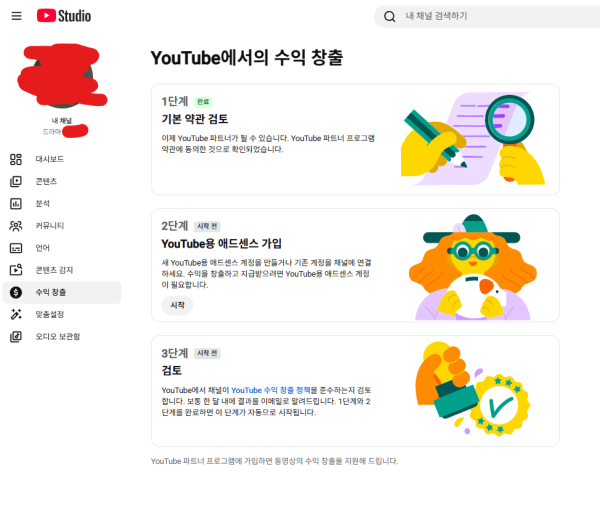Click the channel avatar thumbnail
The image size is (600, 528).
62,76
